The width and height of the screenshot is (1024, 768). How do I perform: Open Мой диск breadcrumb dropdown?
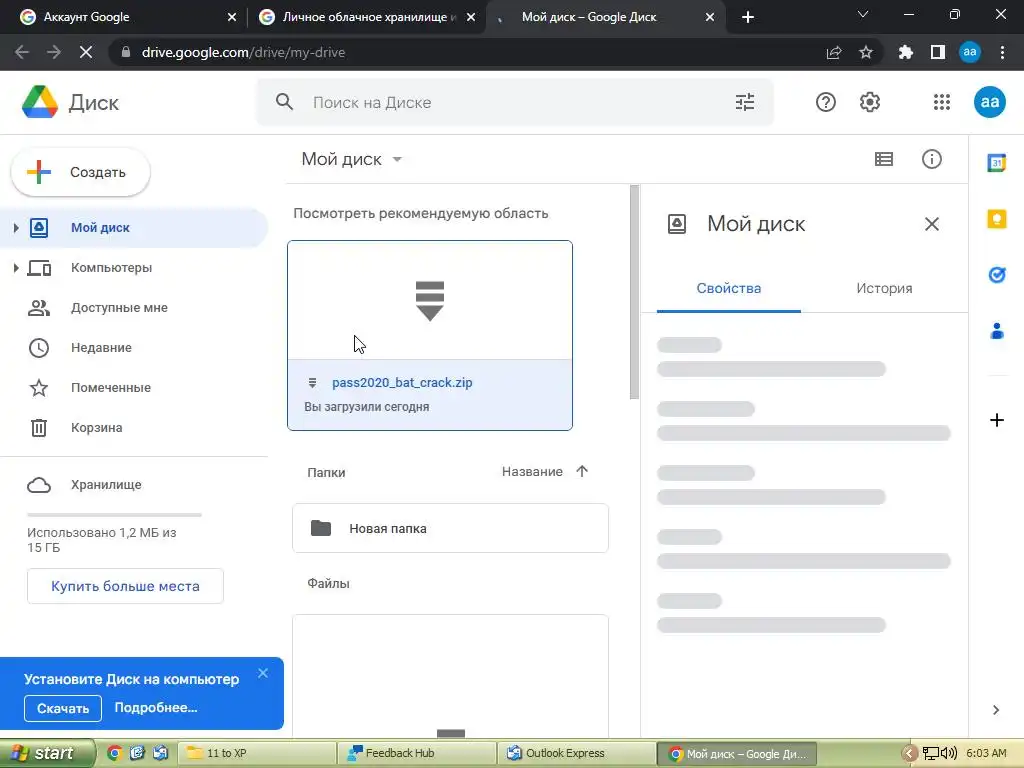click(x=397, y=159)
